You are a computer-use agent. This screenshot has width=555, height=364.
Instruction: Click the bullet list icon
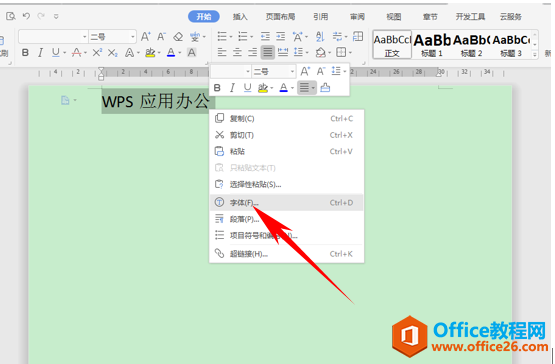222,36
